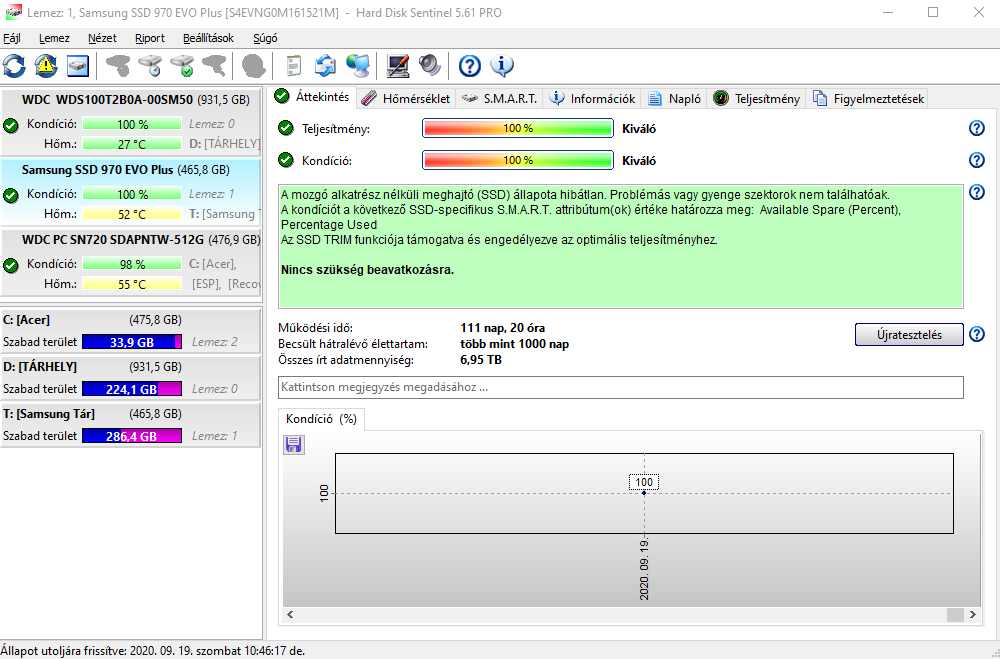Viewport: 1000px width, 659px height.
Task: Click green check icon of WDC WDS100T2B0A disk
Action: (x=10, y=126)
